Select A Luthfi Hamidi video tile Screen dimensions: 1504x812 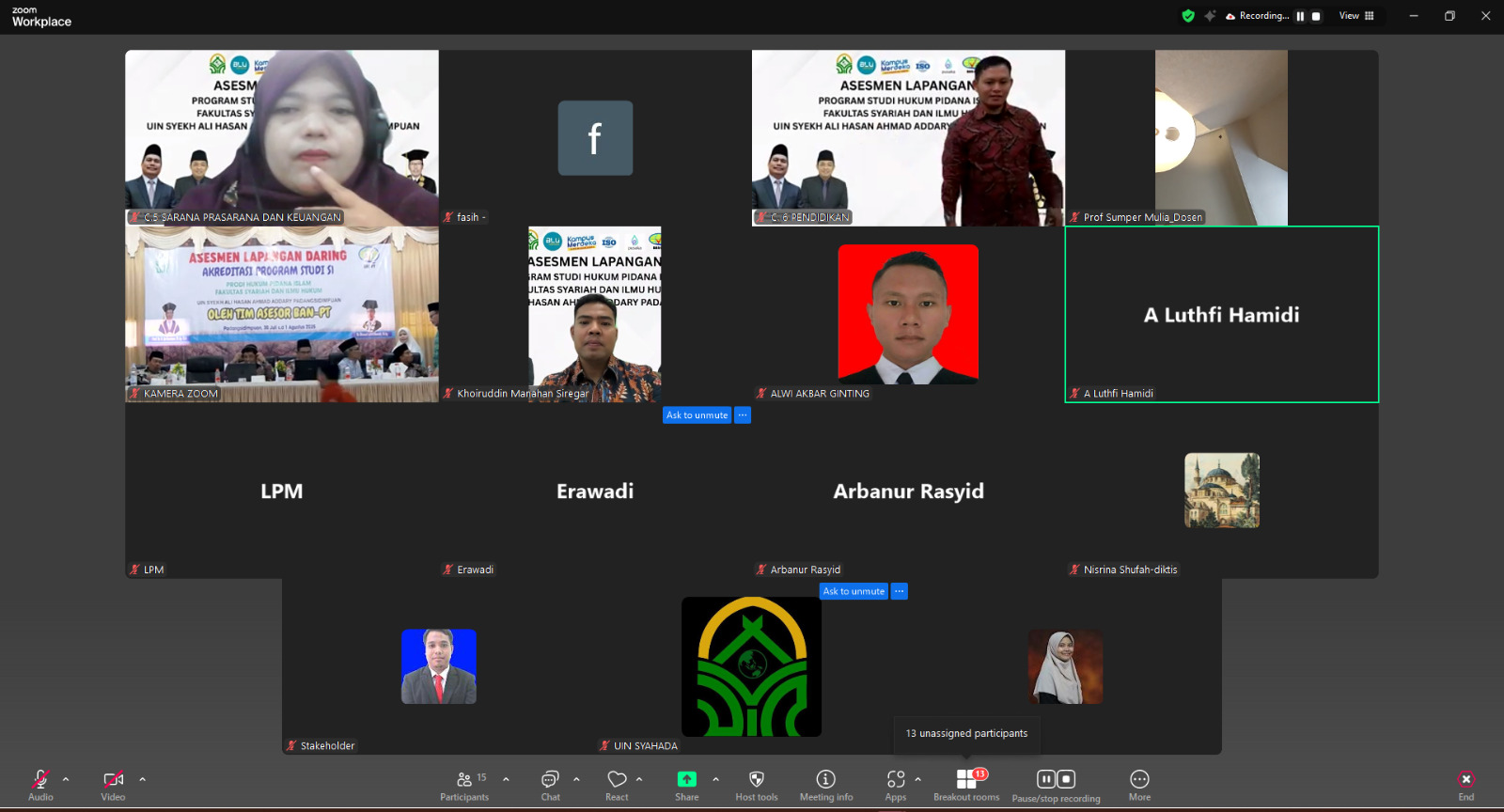coord(1221,315)
